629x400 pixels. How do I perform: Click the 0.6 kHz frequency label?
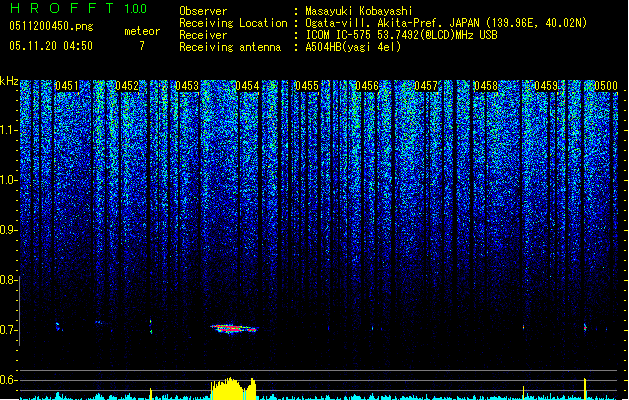pyautogui.click(x=9, y=380)
